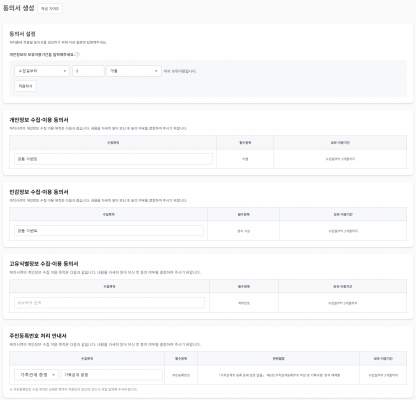This screenshot has width=416, height=400.
Task: Select 수집목적 header in 개인정보 table
Action: (113, 143)
